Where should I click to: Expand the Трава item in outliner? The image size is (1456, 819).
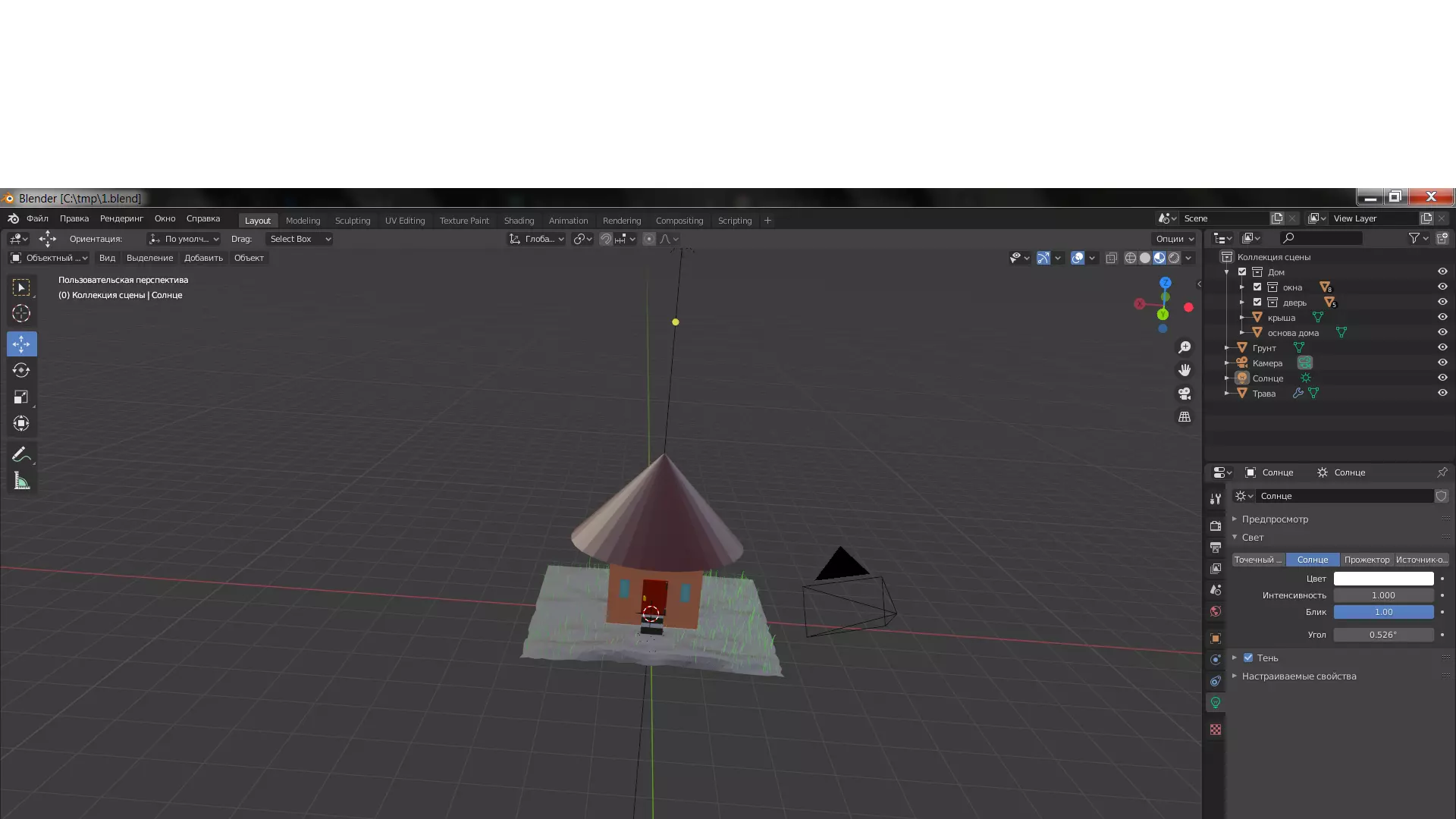click(x=1227, y=394)
